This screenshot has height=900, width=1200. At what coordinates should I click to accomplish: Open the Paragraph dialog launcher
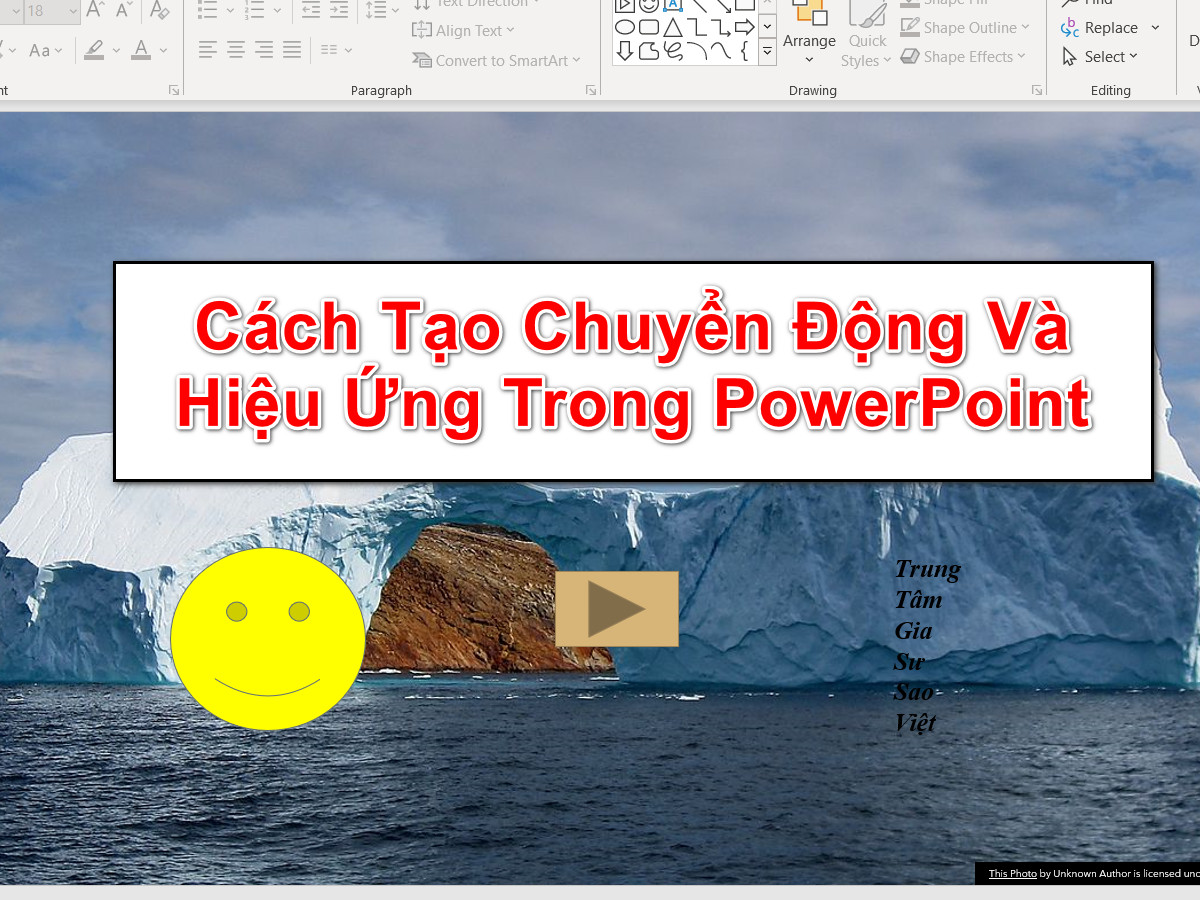pos(591,90)
